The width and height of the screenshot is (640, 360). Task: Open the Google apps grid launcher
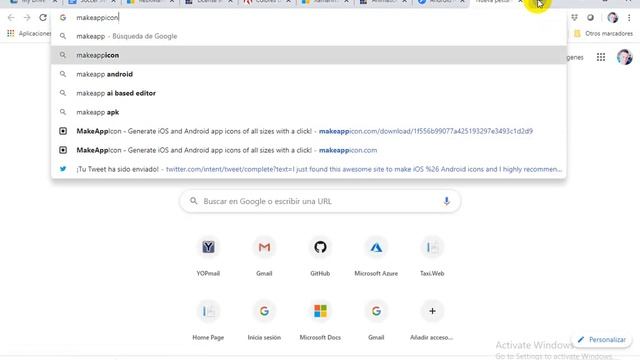point(601,57)
